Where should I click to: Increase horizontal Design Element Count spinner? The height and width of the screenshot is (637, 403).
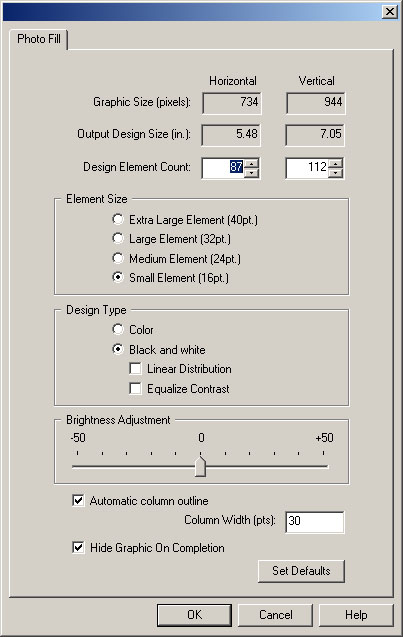click(252, 164)
